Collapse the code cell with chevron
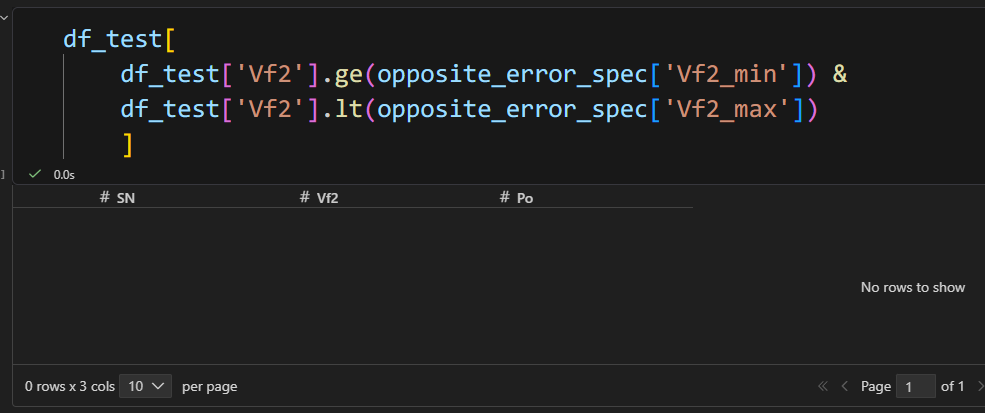The width and height of the screenshot is (985, 413). [x=4, y=18]
